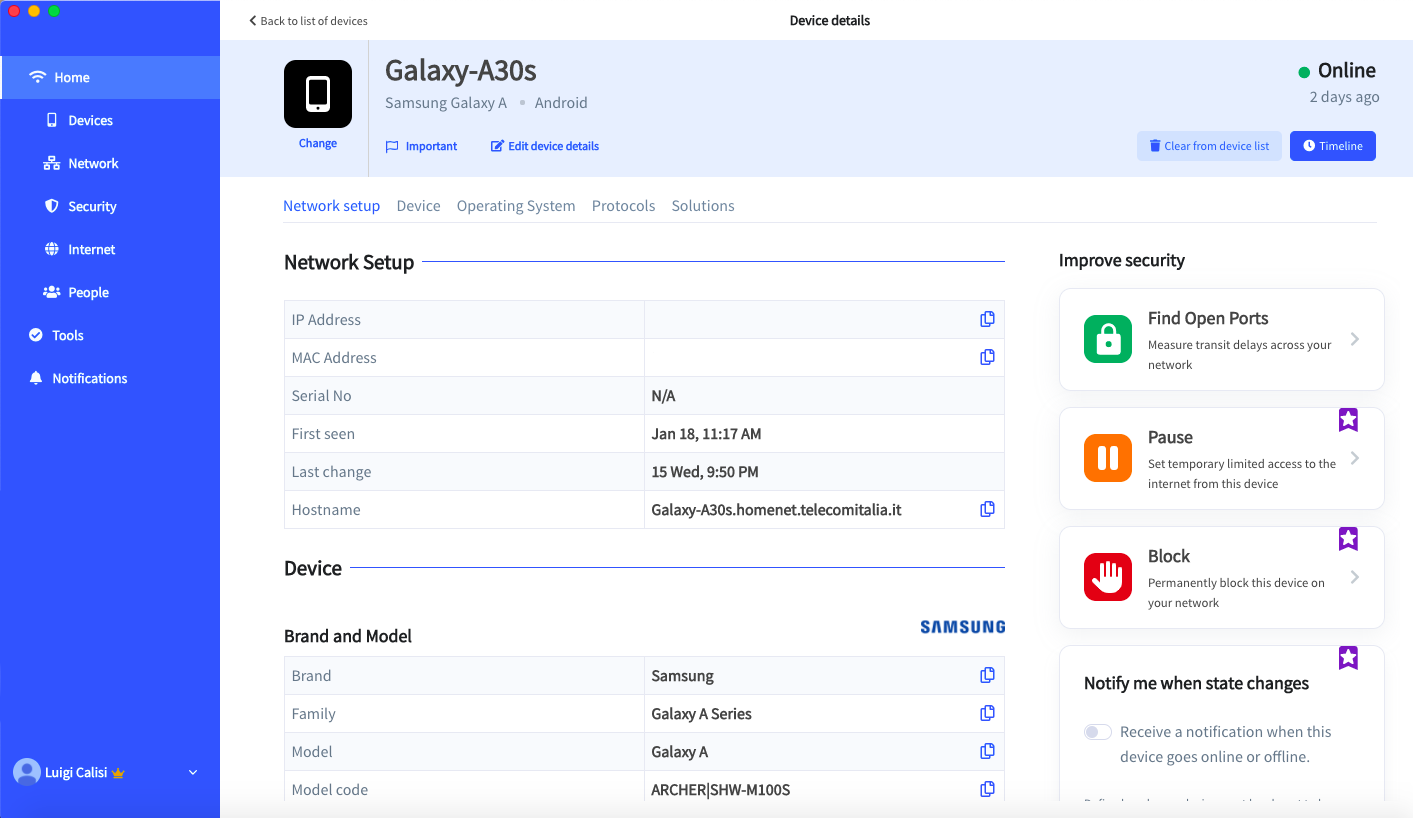Copy the Model value Galaxy A

pos(987,751)
